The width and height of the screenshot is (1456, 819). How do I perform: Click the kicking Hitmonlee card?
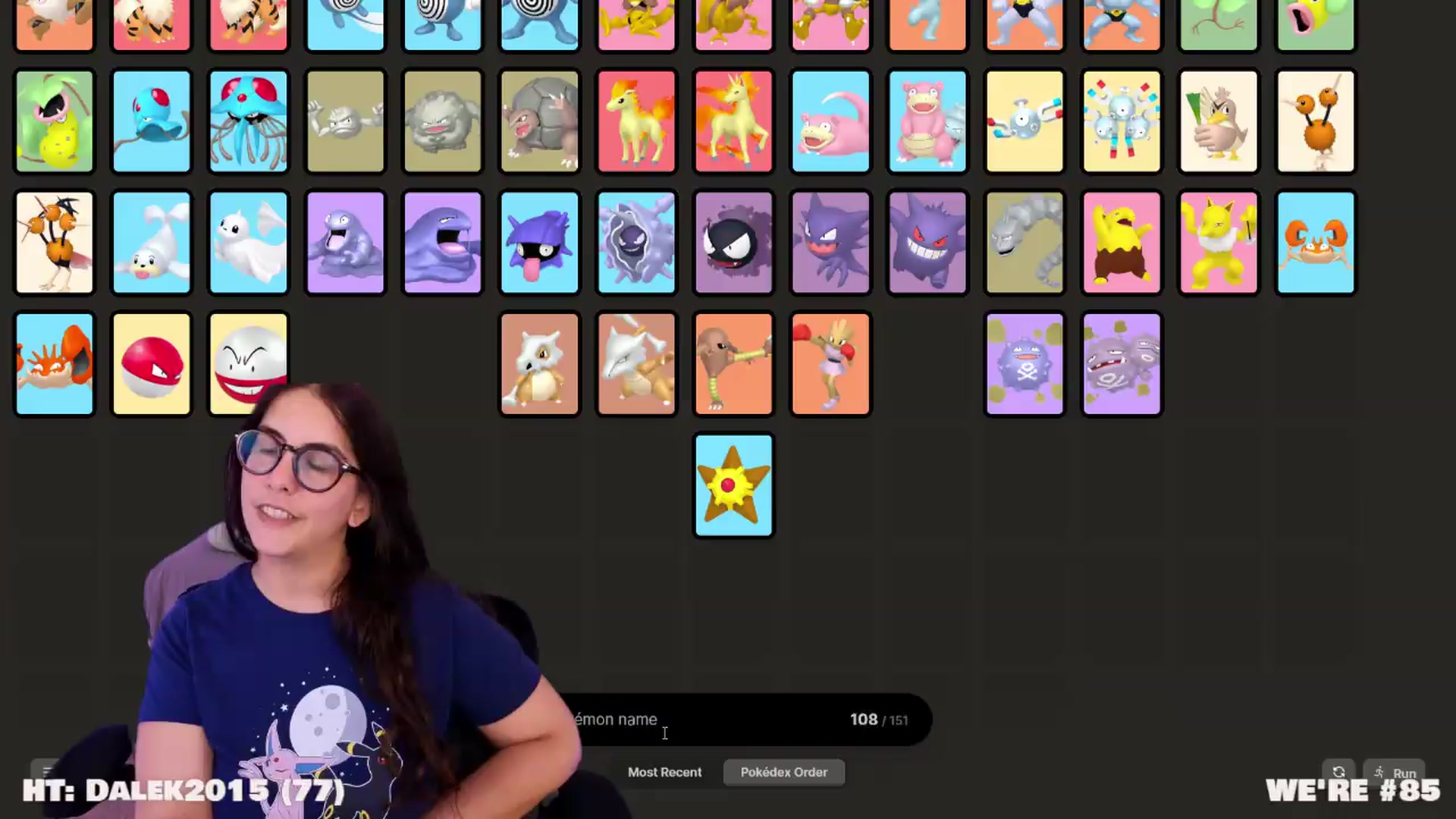[x=734, y=364]
